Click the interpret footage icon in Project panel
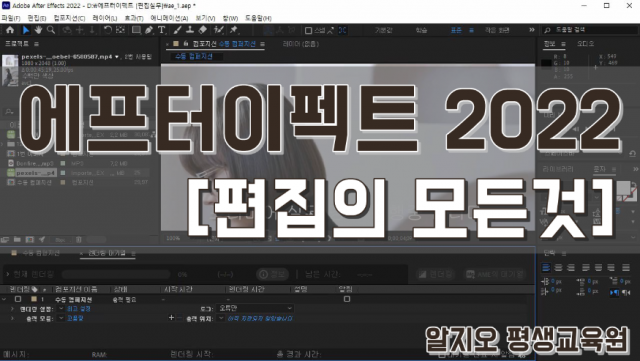Viewport: 640px width, 361px height. [5, 239]
